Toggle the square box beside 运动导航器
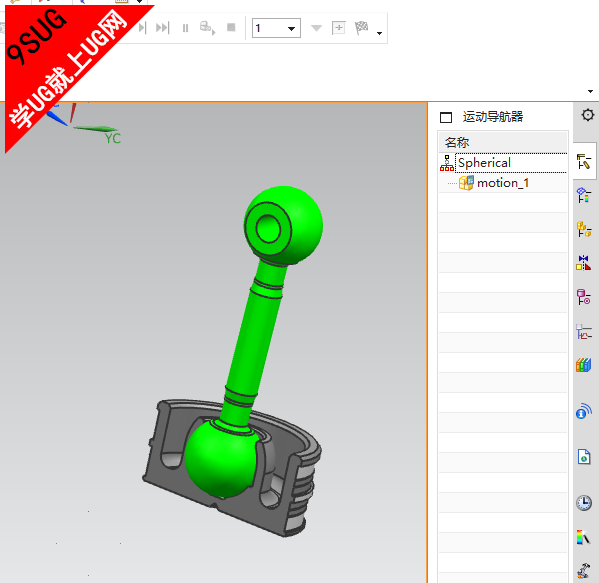The image size is (599, 583). click(x=446, y=117)
